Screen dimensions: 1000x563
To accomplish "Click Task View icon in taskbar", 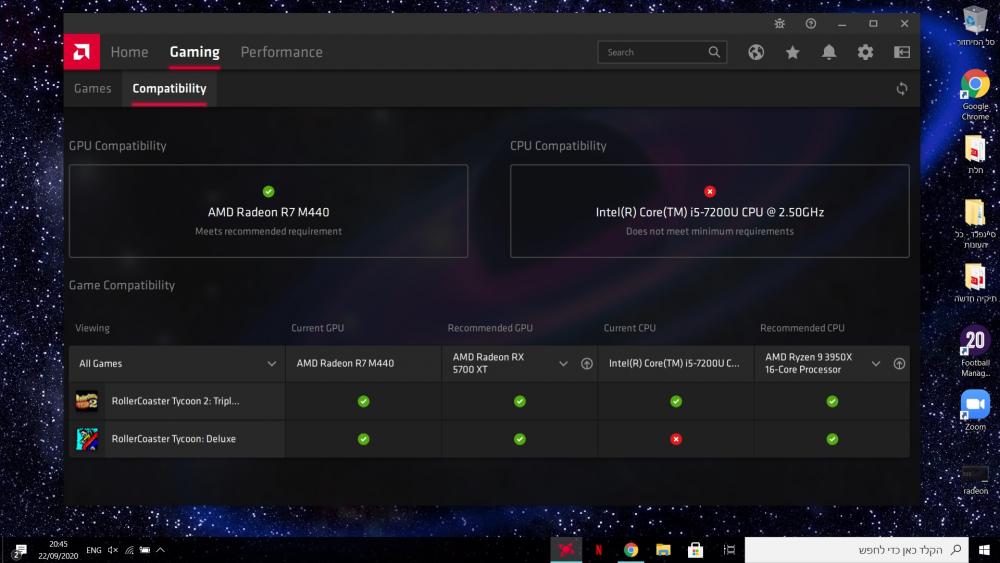I will [x=729, y=550].
